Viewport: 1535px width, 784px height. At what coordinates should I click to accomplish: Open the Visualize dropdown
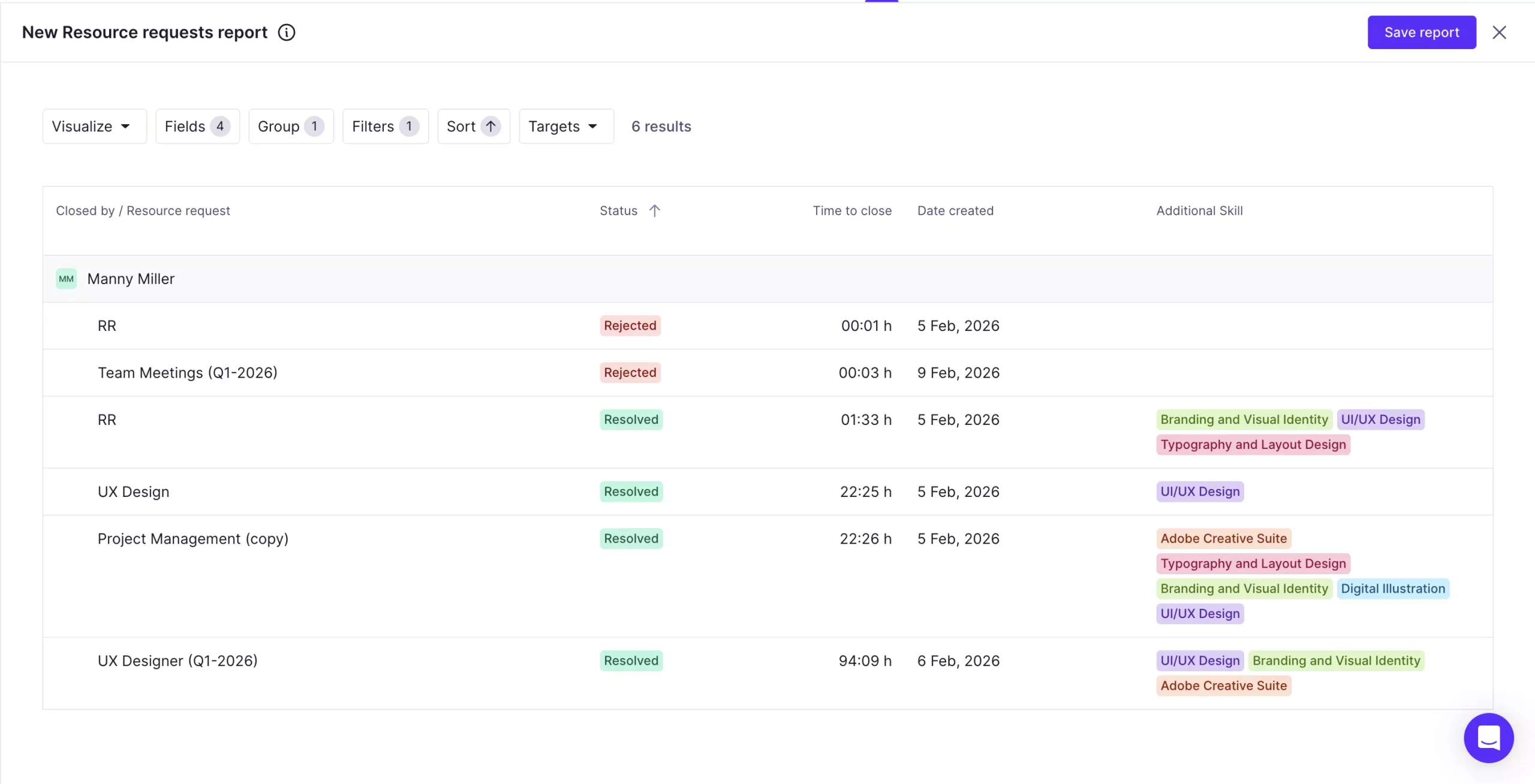tap(94, 126)
